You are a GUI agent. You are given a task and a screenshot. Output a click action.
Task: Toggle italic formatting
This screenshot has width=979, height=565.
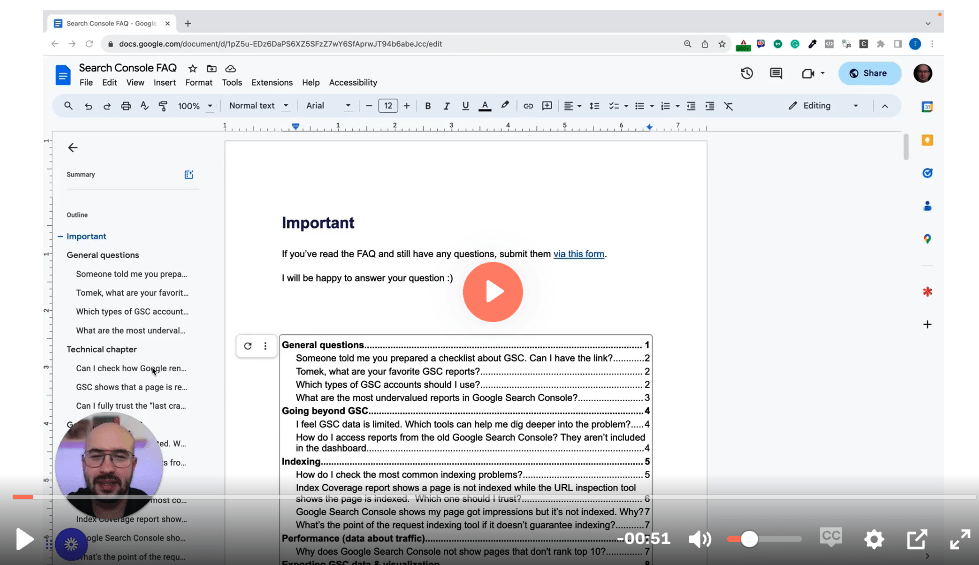tap(446, 106)
